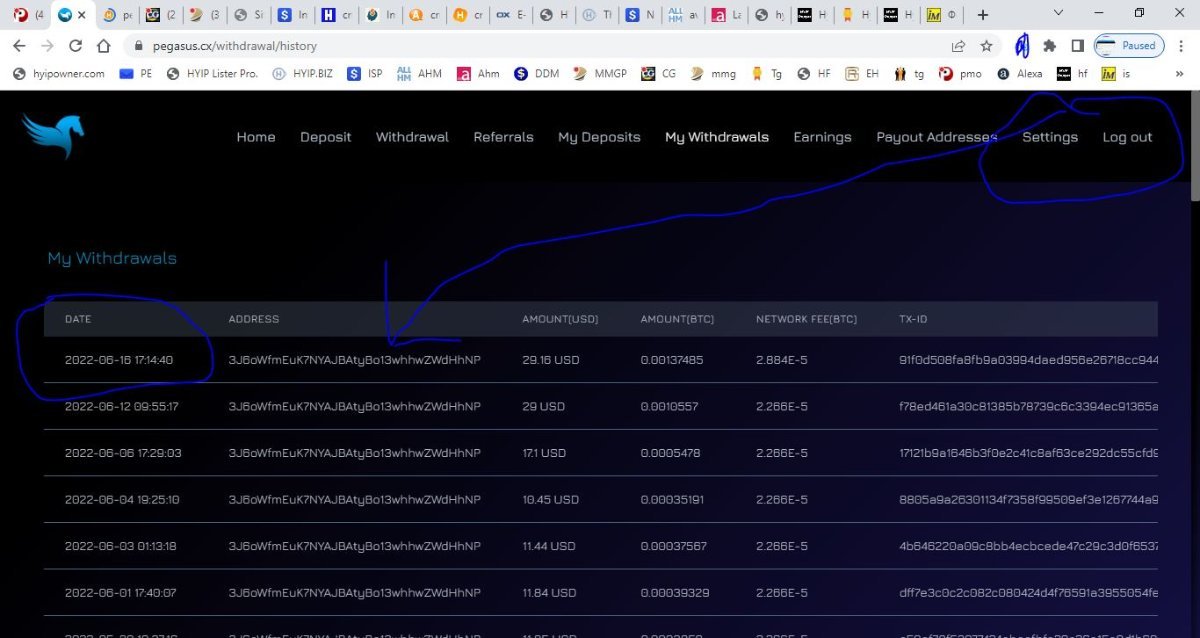
Task: Reload the page with the refresh icon
Action: (x=75, y=46)
